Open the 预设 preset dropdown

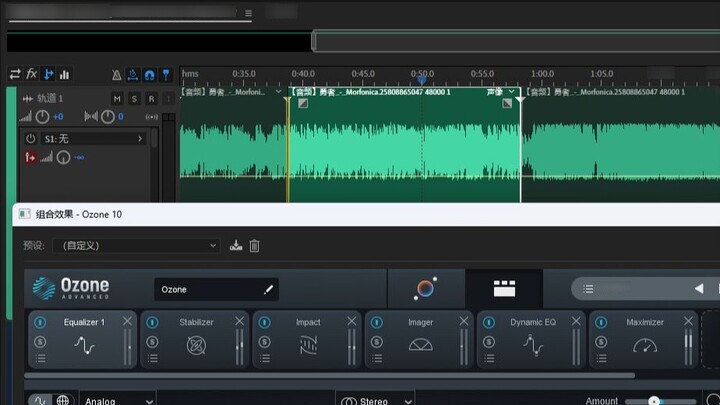pyautogui.click(x=140, y=246)
